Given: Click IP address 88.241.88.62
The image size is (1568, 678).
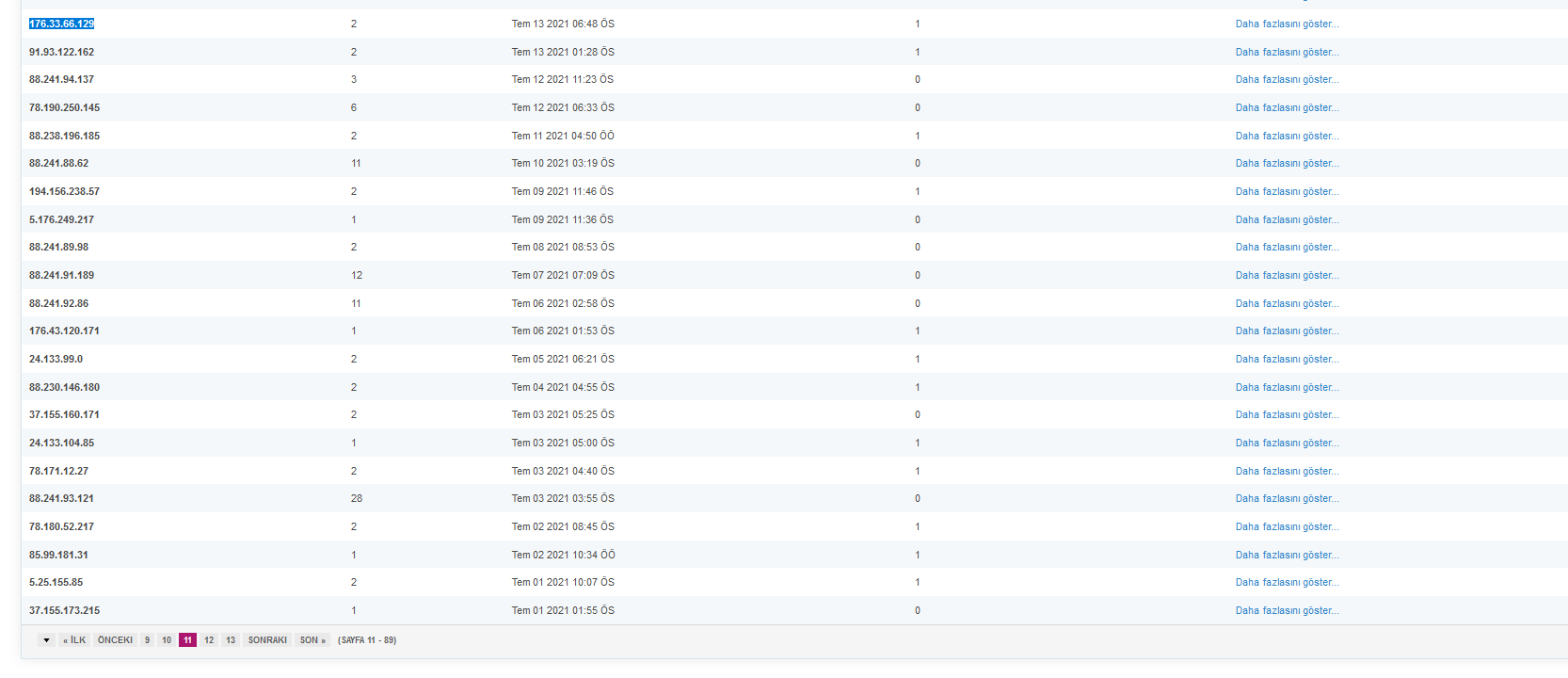Looking at the screenshot, I should [58, 163].
